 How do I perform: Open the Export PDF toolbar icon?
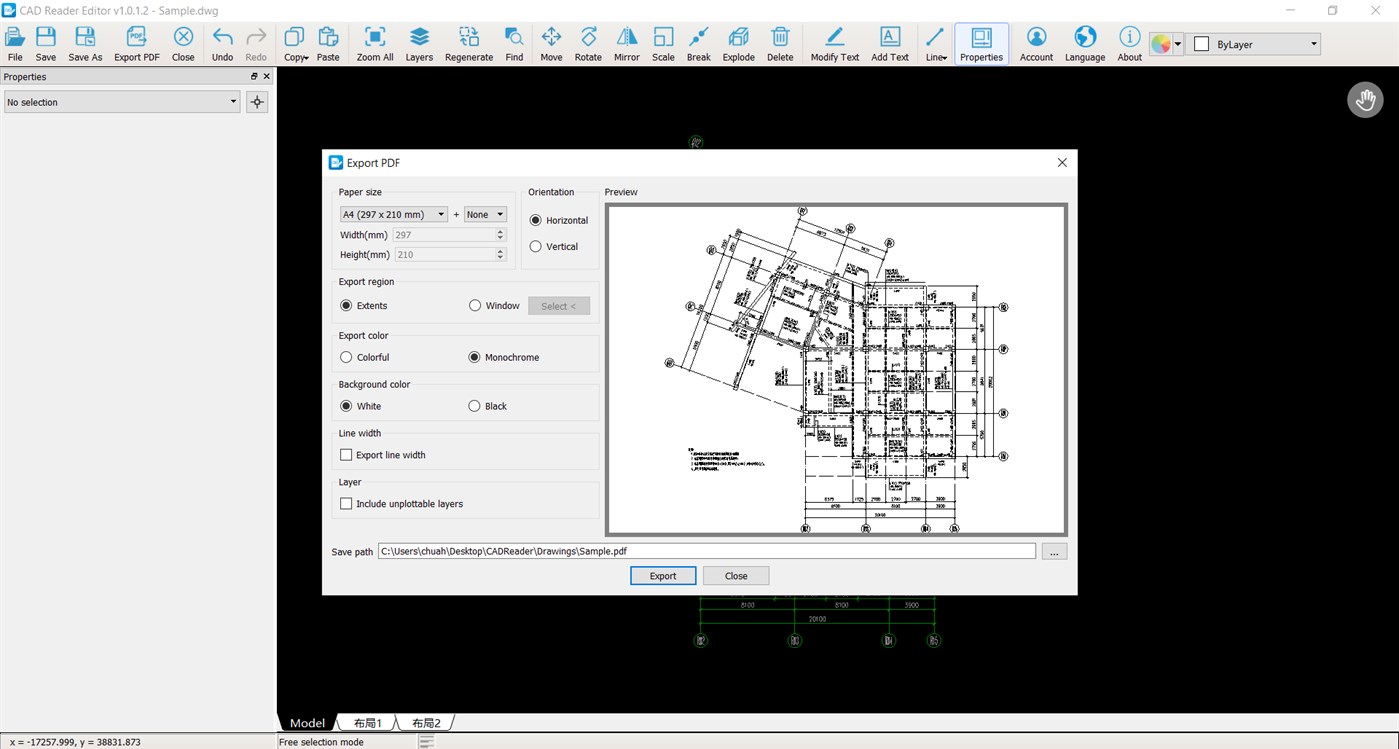pyautogui.click(x=136, y=40)
